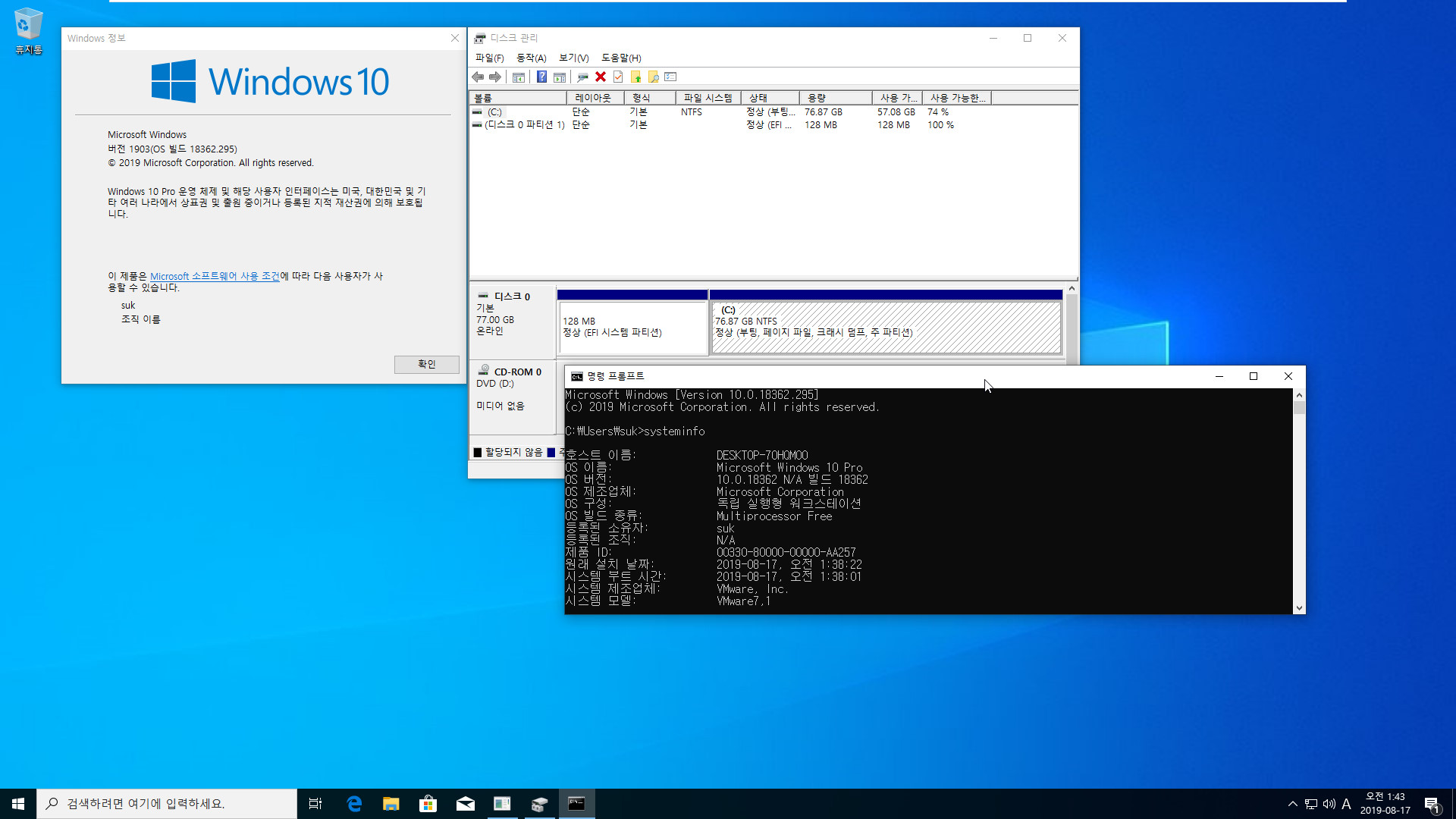Viewport: 1456px width, 819px height.
Task: Click the folder with green arrow icon
Action: 635,77
